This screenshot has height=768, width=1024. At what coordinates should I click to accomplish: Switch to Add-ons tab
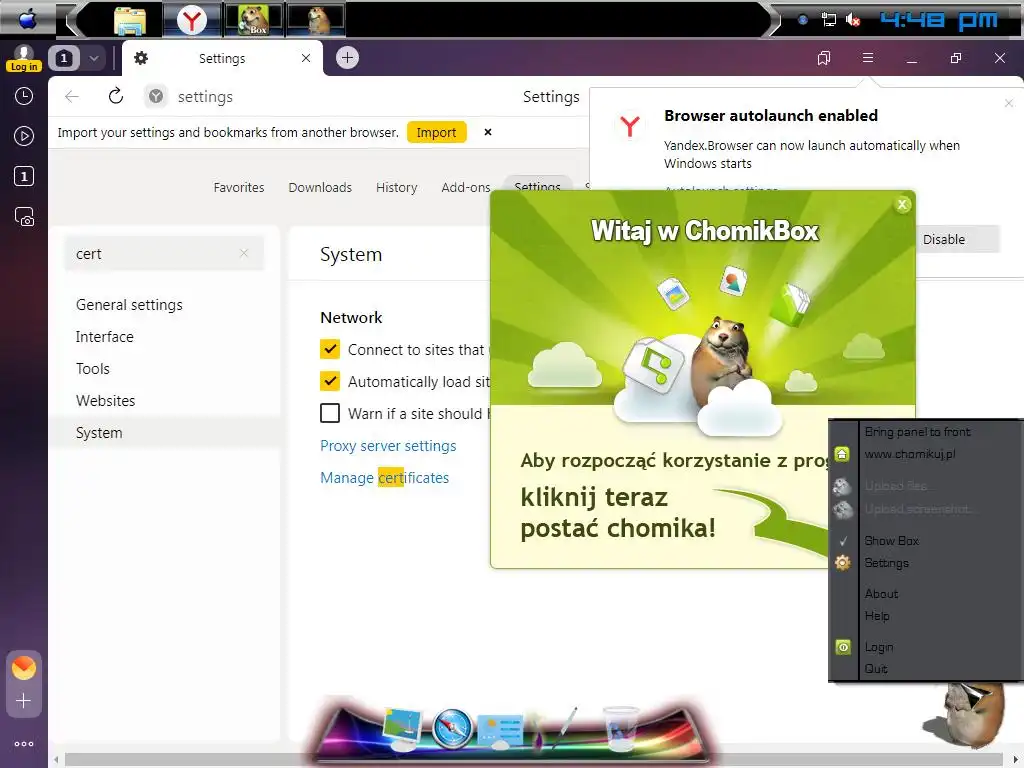point(466,187)
